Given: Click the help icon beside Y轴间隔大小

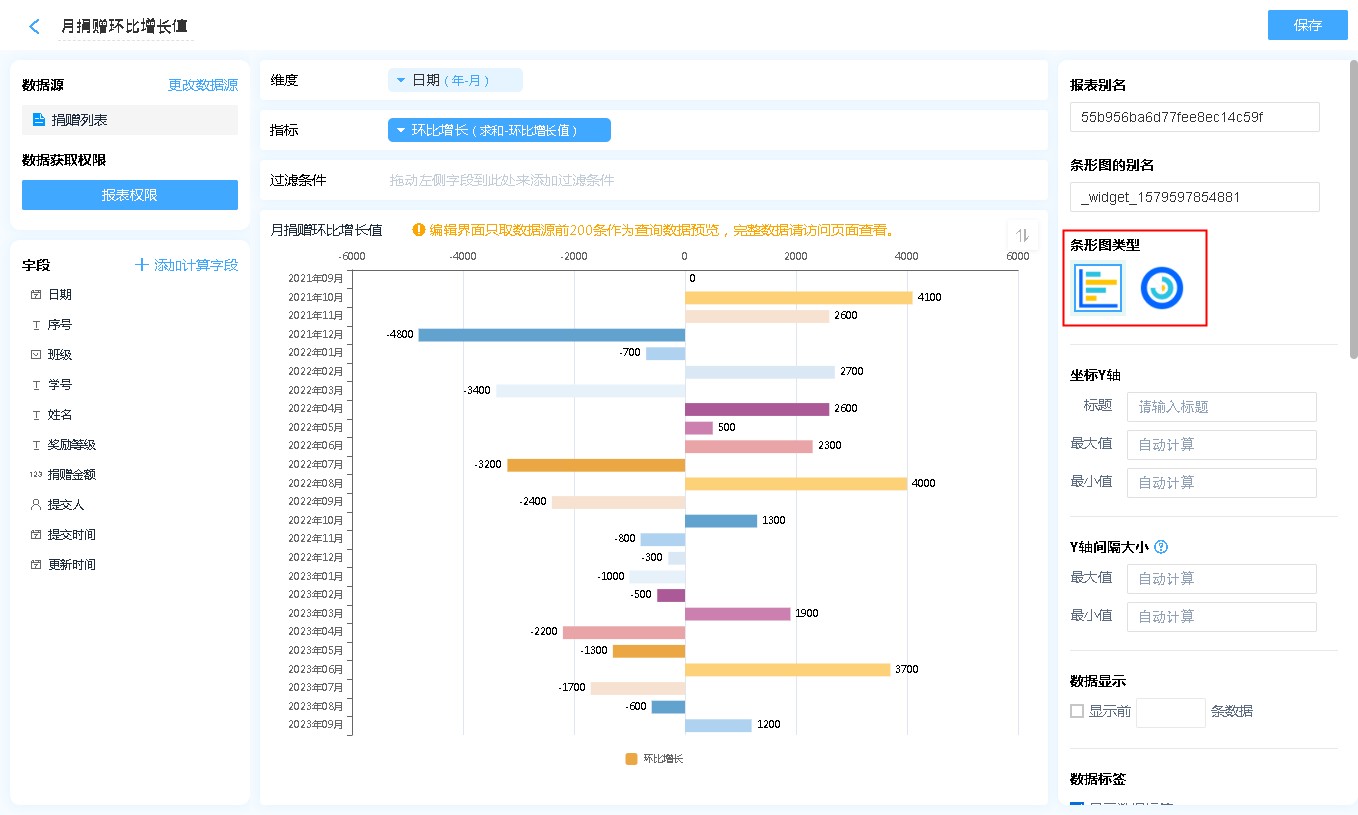Looking at the screenshot, I should tap(1161, 547).
